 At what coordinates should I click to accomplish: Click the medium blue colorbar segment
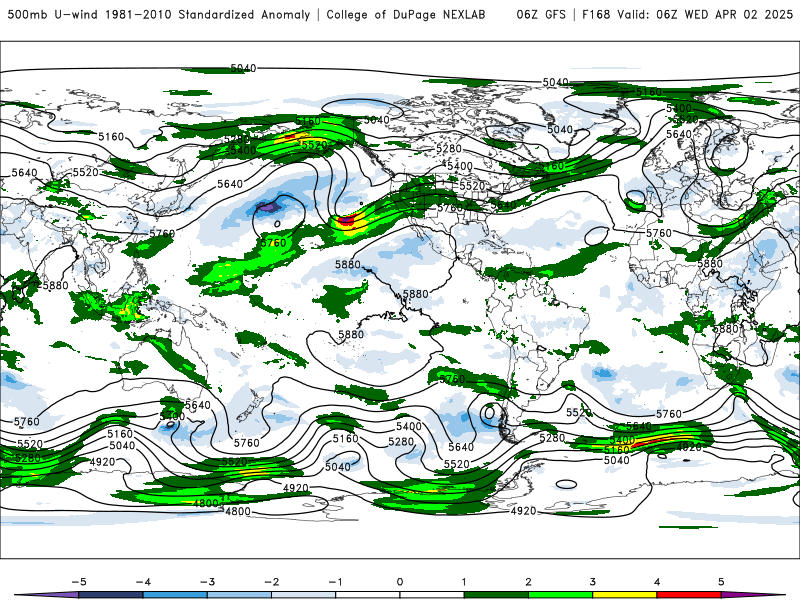pyautogui.click(x=175, y=595)
